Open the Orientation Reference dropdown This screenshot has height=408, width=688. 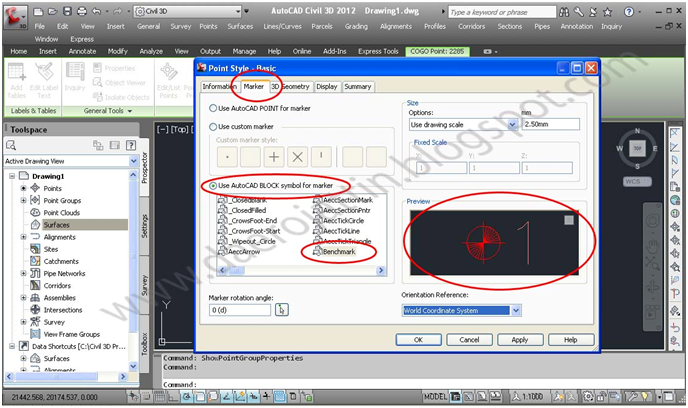pos(516,311)
